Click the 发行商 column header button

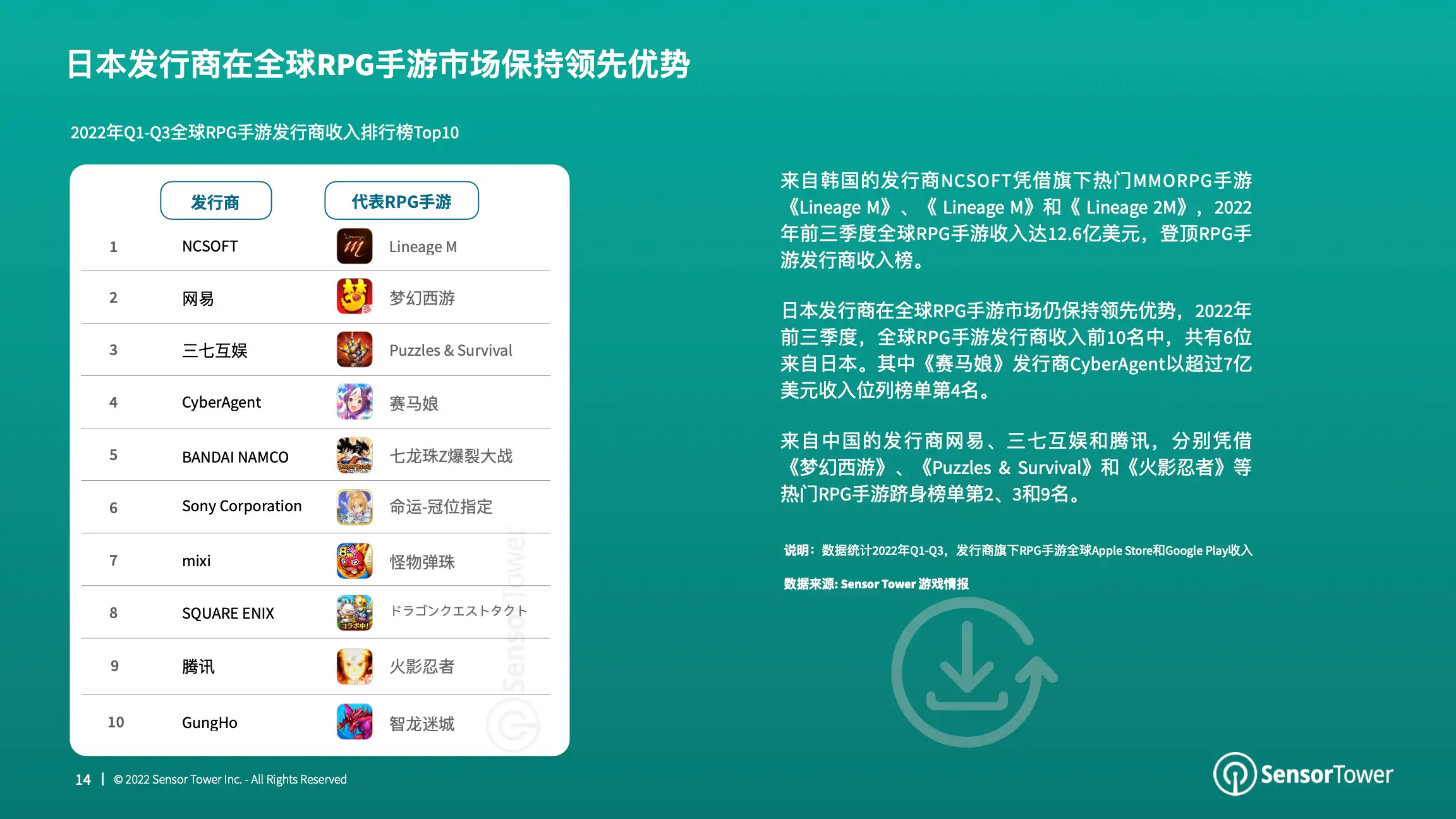pos(216,201)
